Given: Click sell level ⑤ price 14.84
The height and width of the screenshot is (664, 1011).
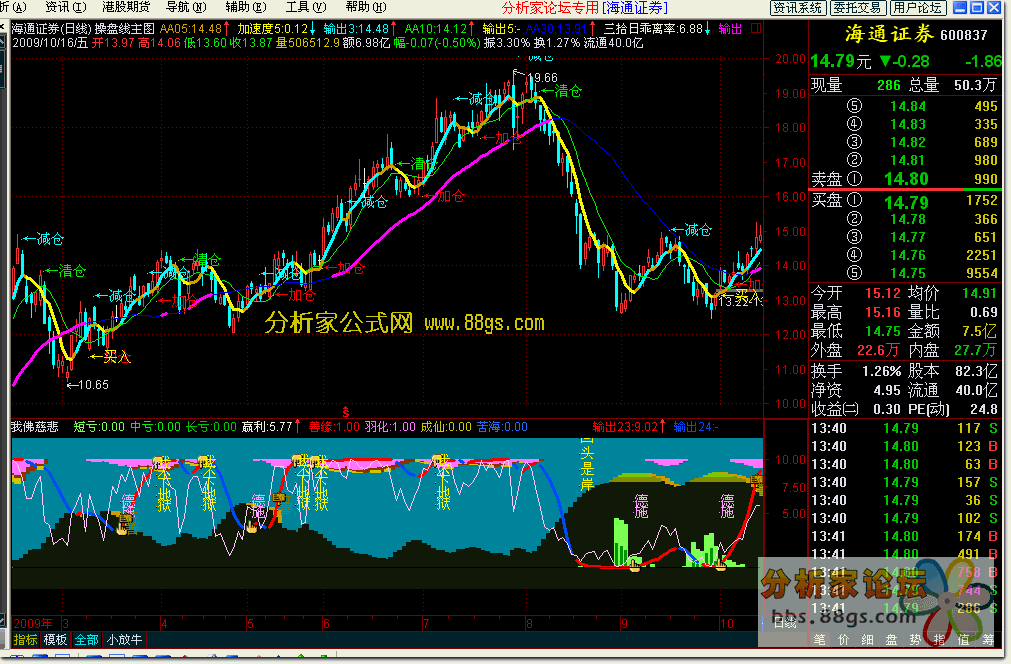Looking at the screenshot, I should tap(908, 106).
